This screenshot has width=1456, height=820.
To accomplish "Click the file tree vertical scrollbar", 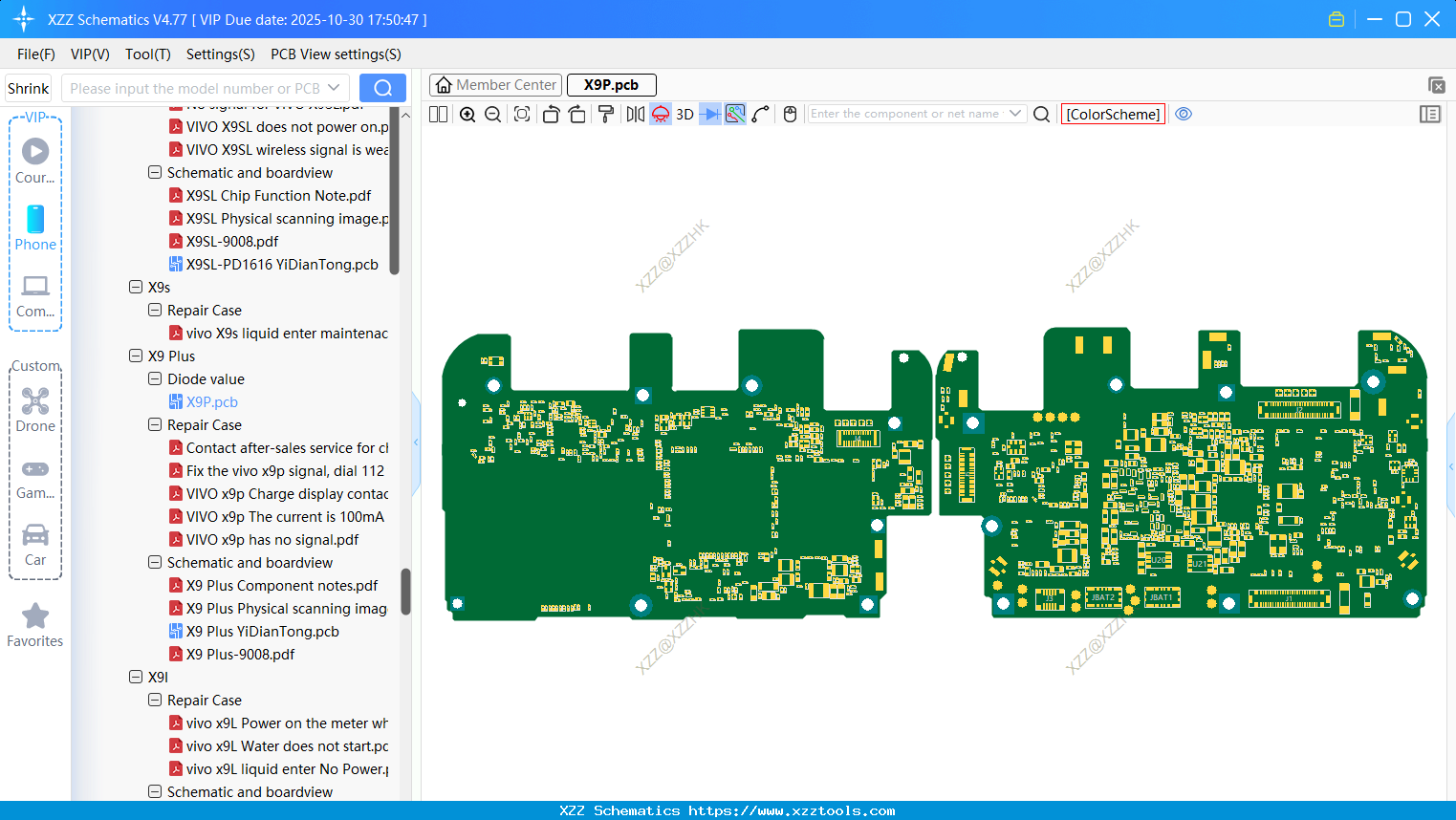I will pyautogui.click(x=404, y=592).
